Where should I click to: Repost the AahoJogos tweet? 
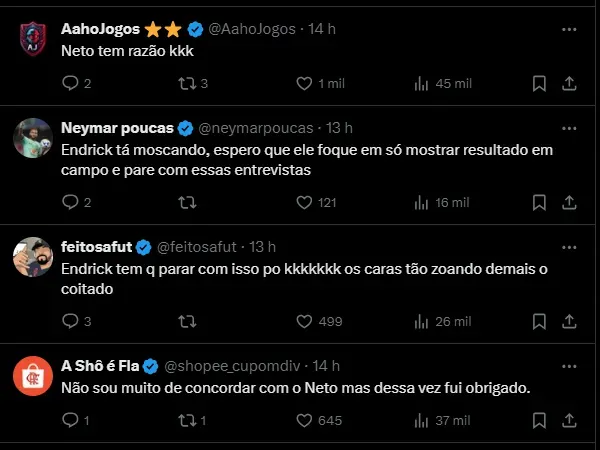[186, 84]
